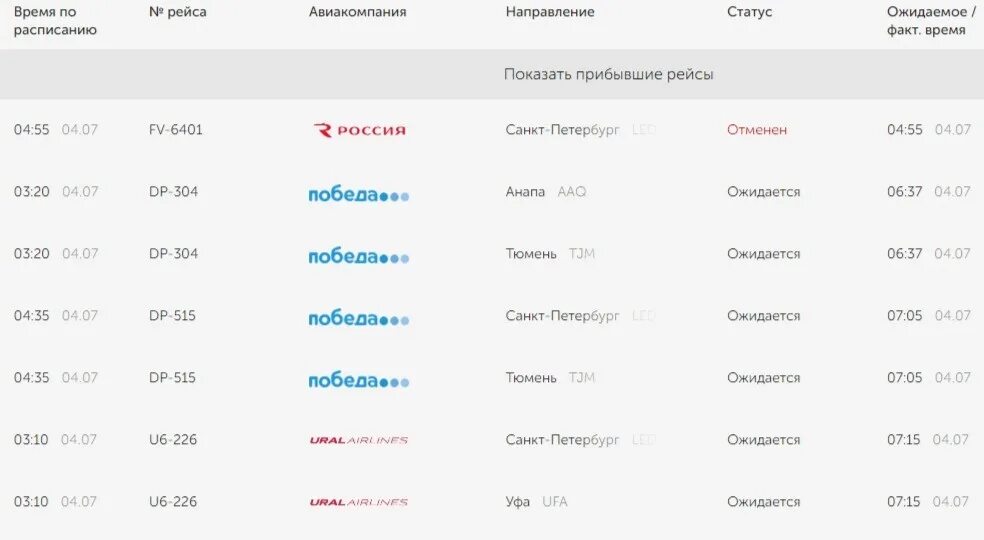This screenshot has height=540, width=984.
Task: Click flight number U6-226 to Уфа
Action: pos(173,502)
